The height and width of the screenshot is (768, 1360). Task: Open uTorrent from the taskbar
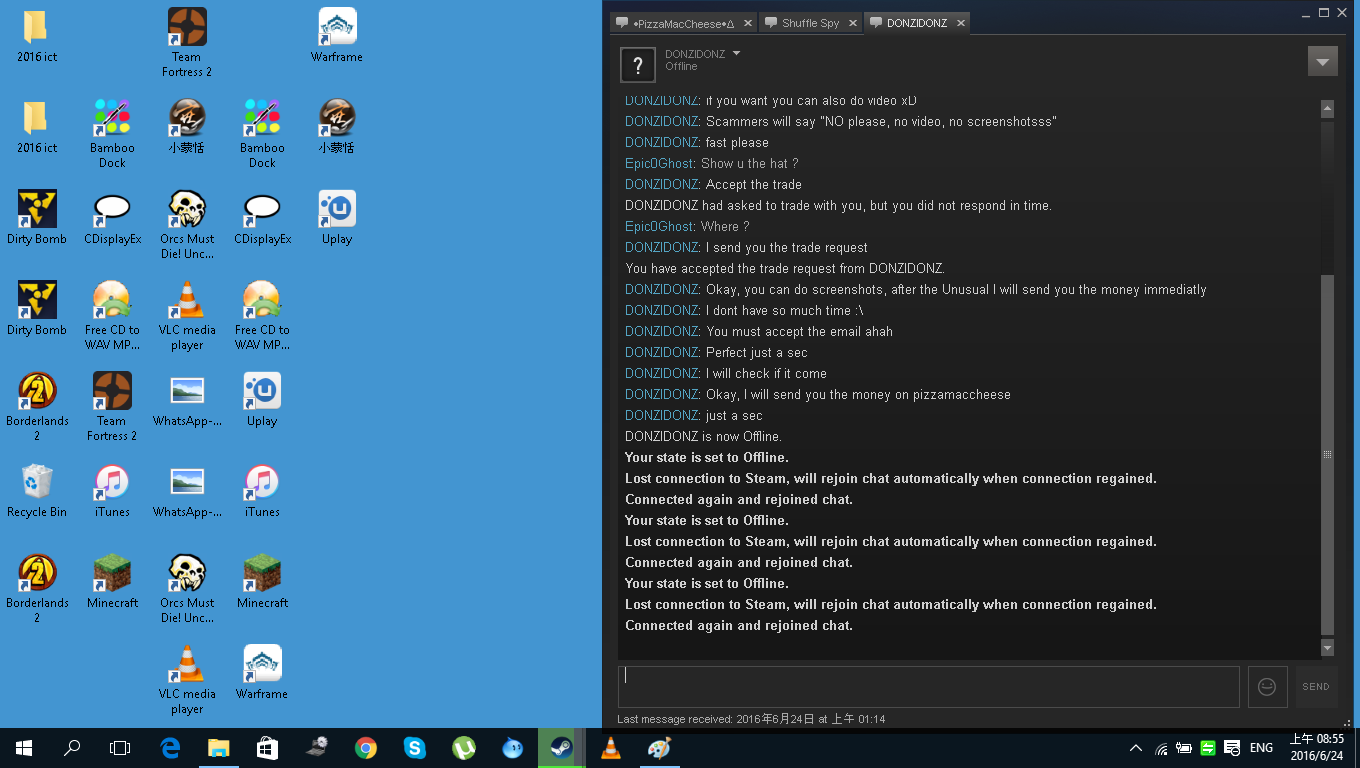pyautogui.click(x=463, y=747)
